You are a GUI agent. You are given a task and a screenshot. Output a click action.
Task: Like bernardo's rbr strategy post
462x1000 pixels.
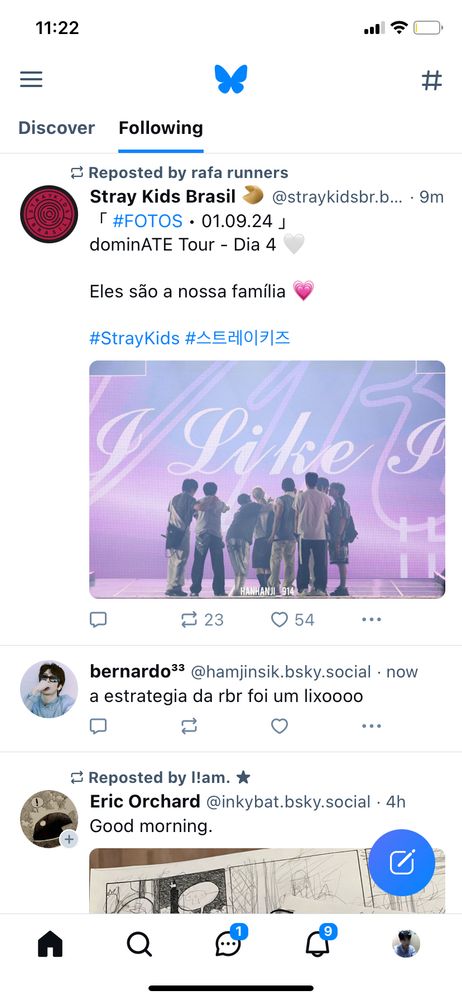(279, 726)
